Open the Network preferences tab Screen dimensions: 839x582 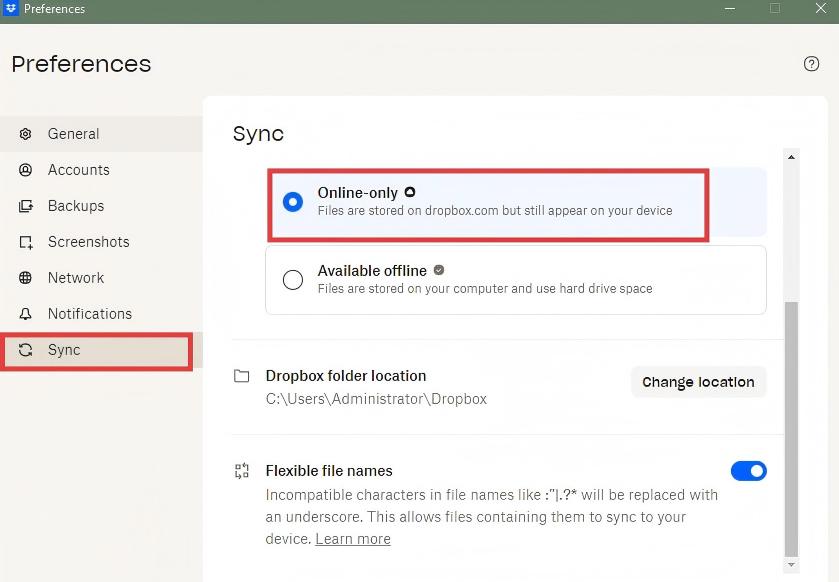[75, 277]
